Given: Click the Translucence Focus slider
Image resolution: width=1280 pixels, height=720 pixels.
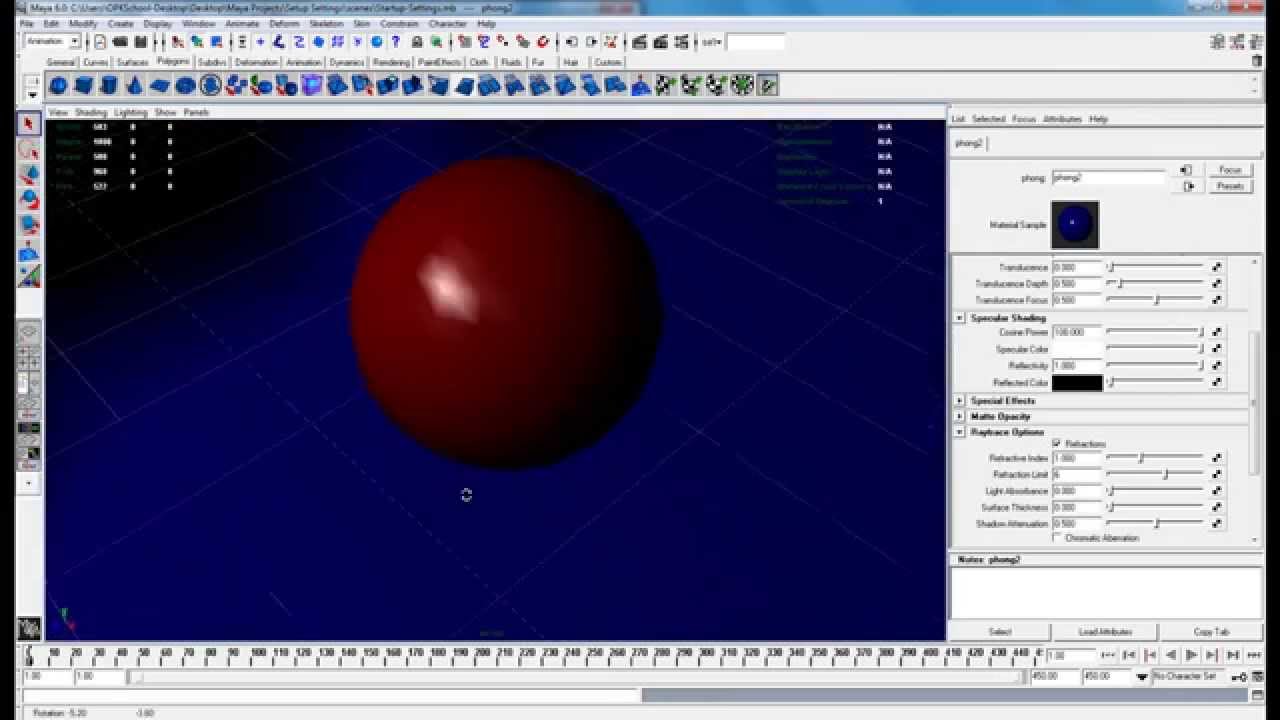Looking at the screenshot, I should tap(1154, 300).
